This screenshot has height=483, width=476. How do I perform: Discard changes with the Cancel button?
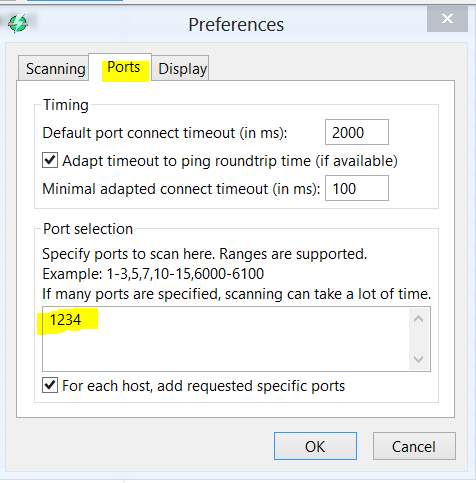tap(414, 446)
